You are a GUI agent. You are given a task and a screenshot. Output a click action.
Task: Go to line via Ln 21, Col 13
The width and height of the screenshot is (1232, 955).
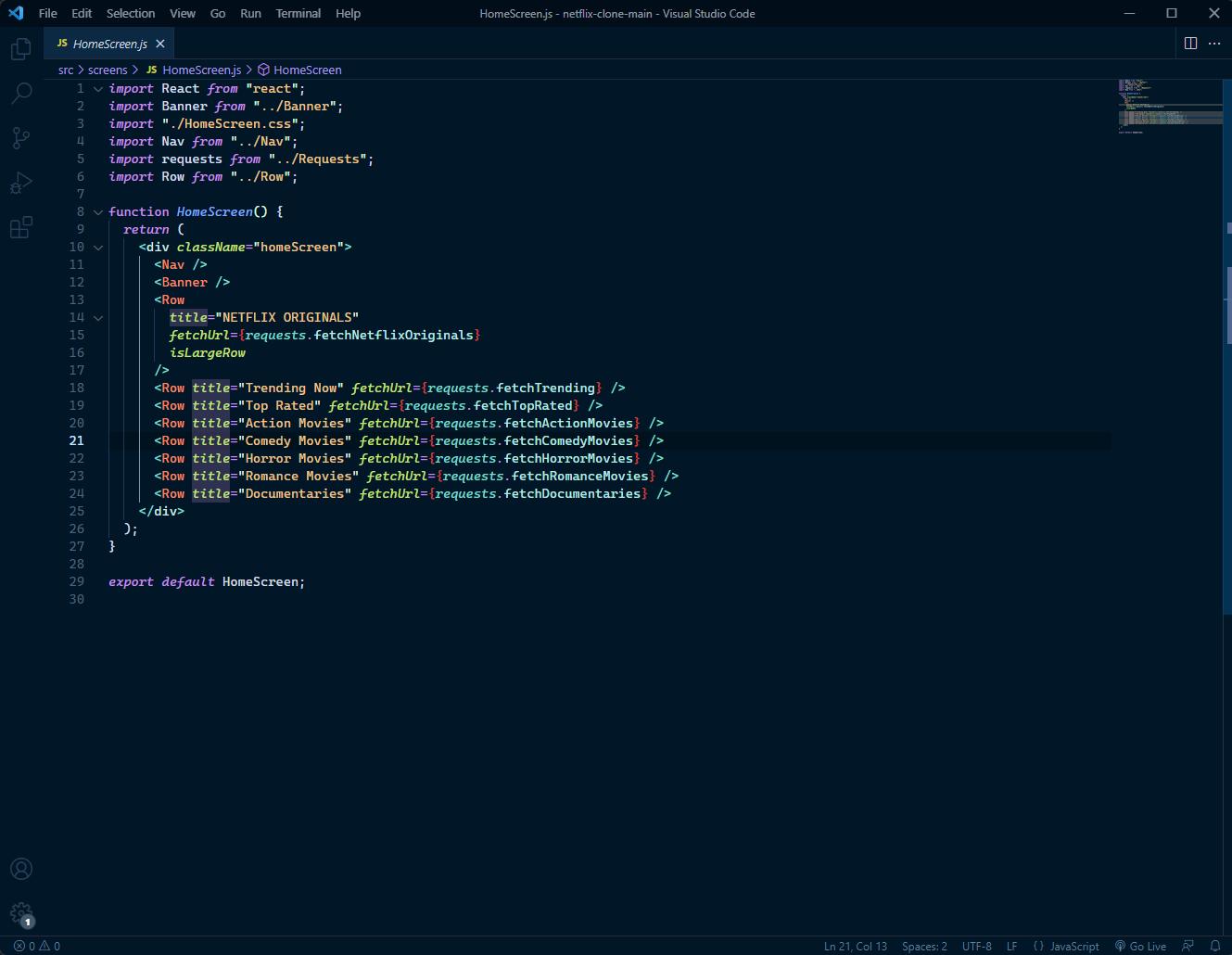pyautogui.click(x=856, y=946)
